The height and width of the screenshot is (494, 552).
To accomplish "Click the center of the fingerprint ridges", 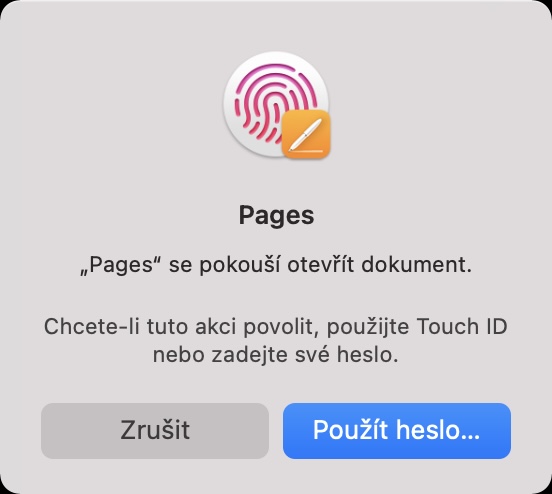I will tap(271, 104).
